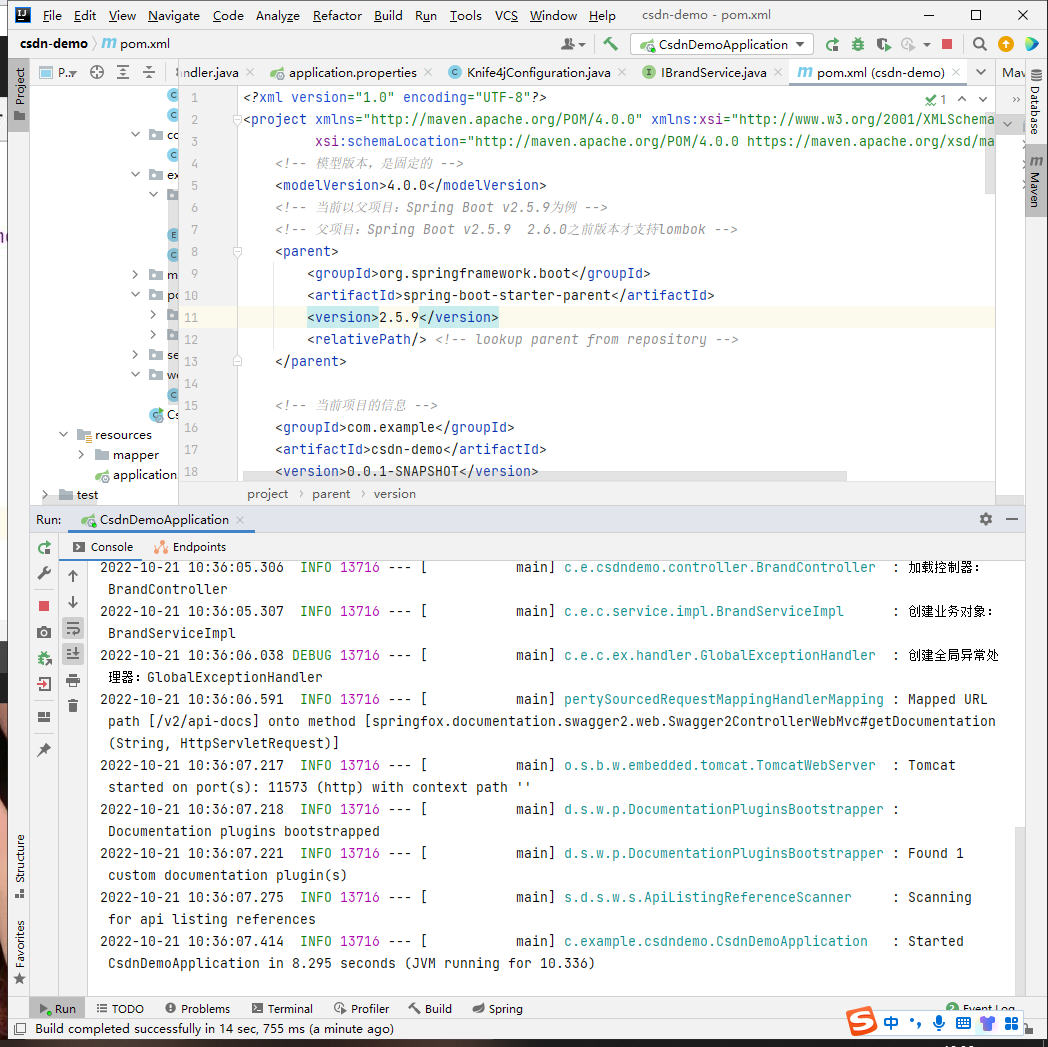Open the Problems tool window
This screenshot has height=1047, width=1048.
click(198, 1008)
